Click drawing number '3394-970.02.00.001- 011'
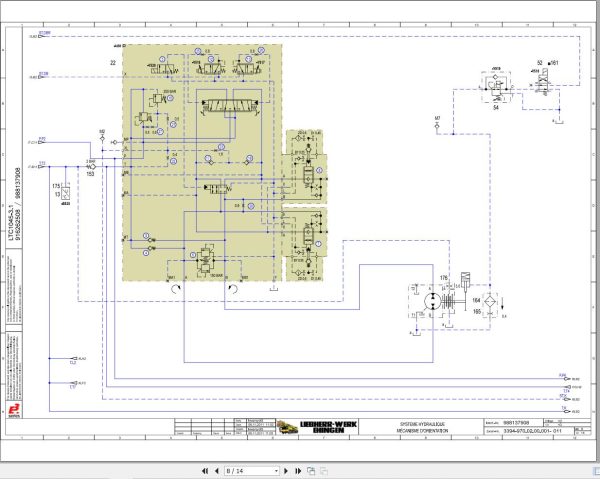This screenshot has width=600, height=479. [532, 431]
